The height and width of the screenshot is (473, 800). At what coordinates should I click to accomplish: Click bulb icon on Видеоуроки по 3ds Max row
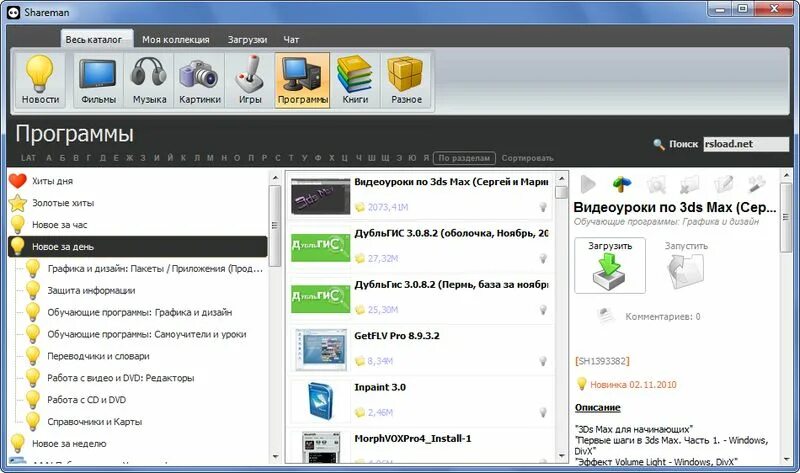pos(543,207)
